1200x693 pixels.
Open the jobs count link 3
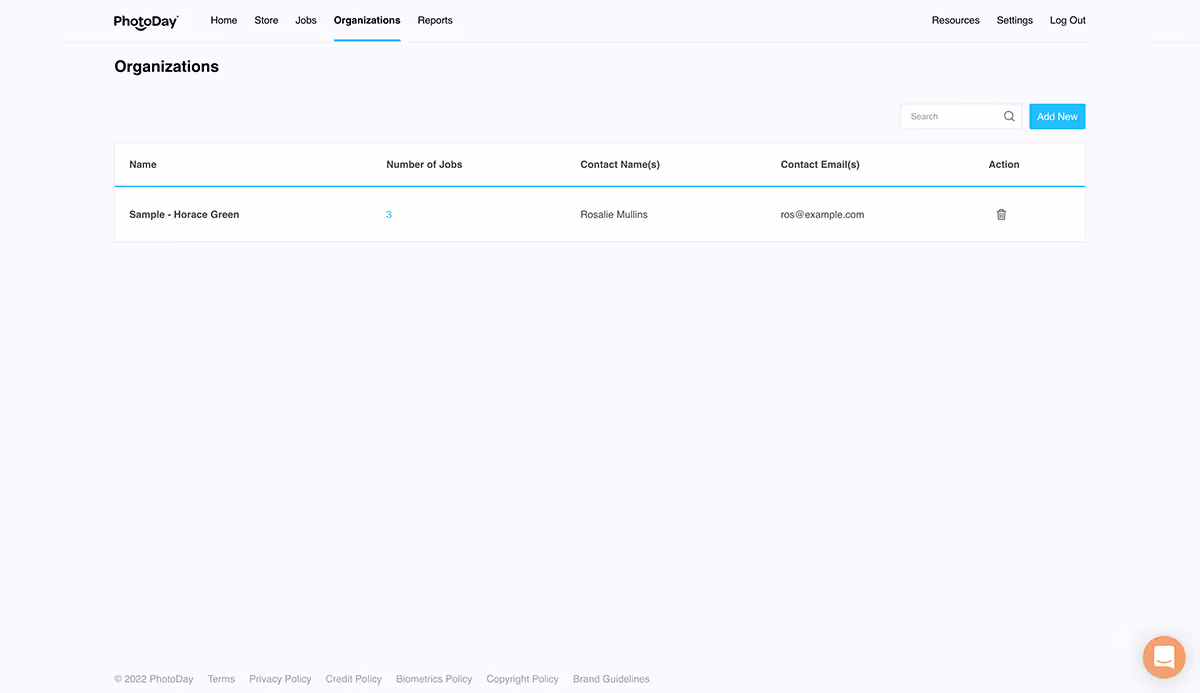pos(389,214)
